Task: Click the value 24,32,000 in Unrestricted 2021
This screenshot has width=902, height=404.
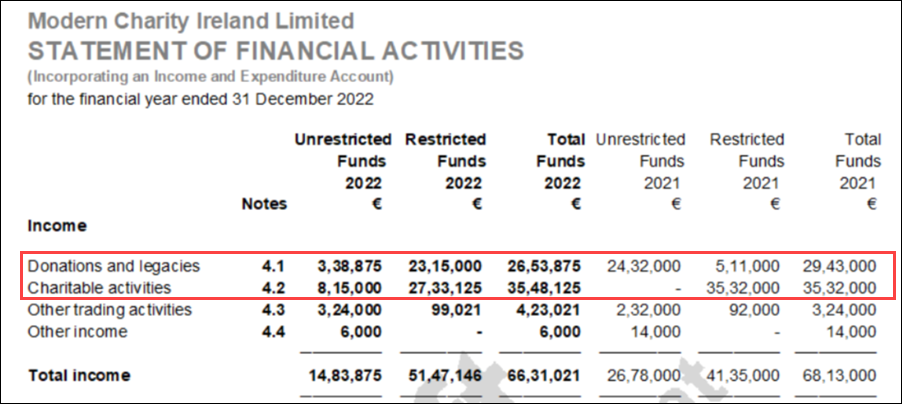Action: pos(644,266)
